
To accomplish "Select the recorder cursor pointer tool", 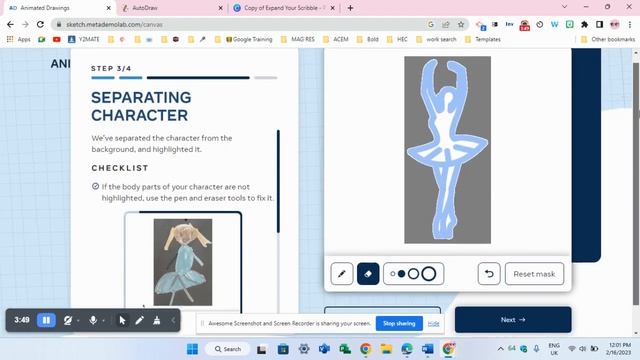I will tap(122, 320).
